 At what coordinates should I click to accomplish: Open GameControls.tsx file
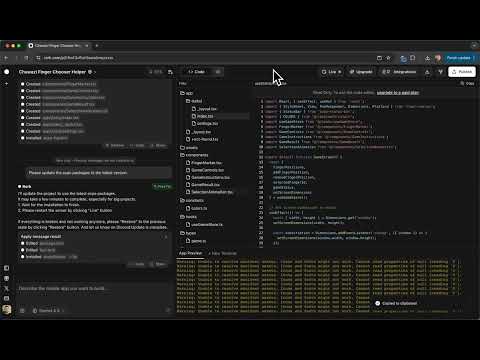(205, 170)
